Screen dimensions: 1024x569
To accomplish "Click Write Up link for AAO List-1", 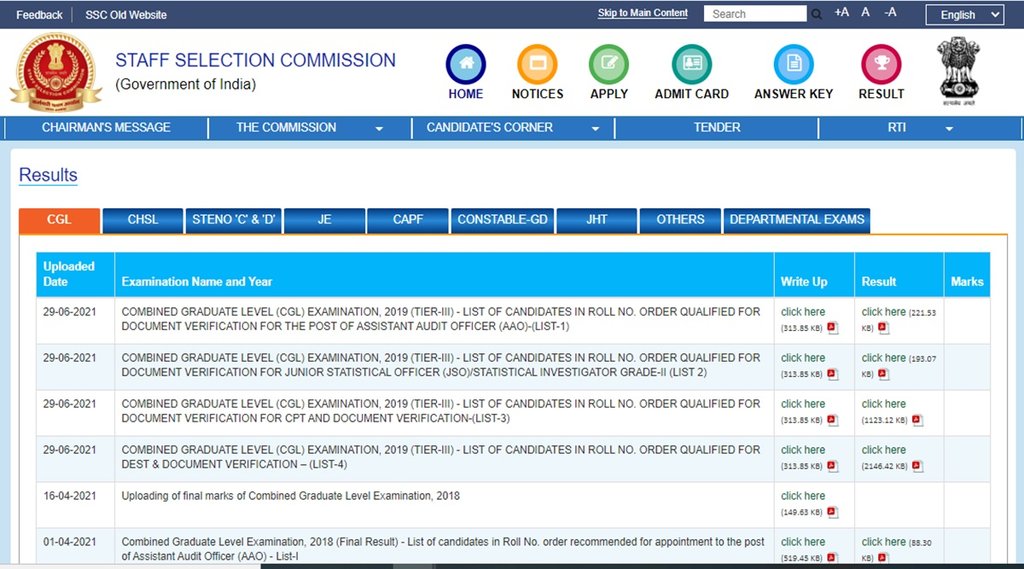I will 803,312.
